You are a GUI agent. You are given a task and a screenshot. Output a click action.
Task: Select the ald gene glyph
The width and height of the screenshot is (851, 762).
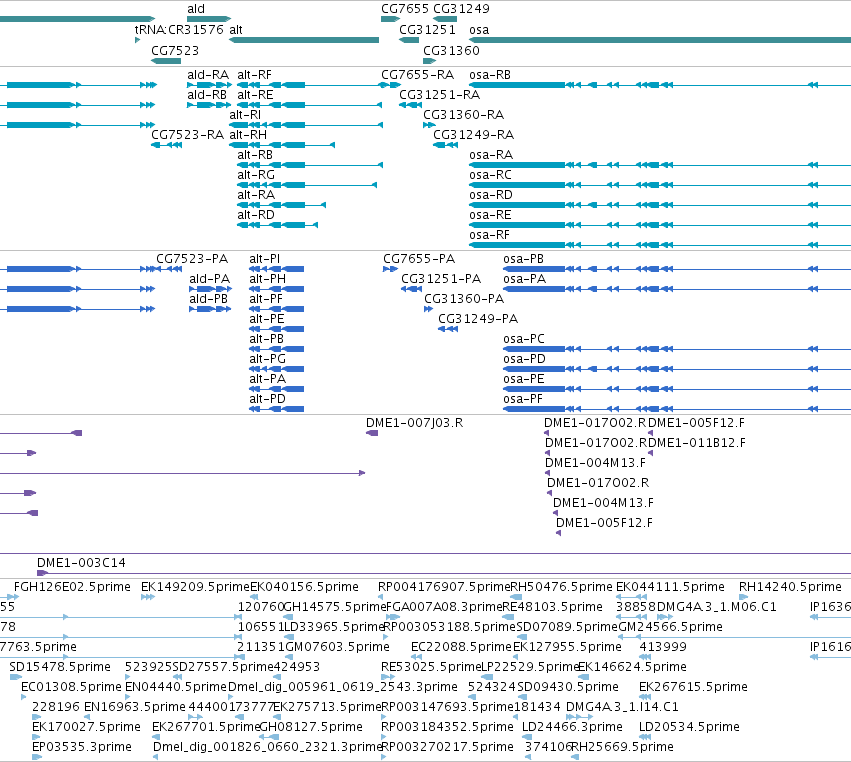(x=209, y=19)
